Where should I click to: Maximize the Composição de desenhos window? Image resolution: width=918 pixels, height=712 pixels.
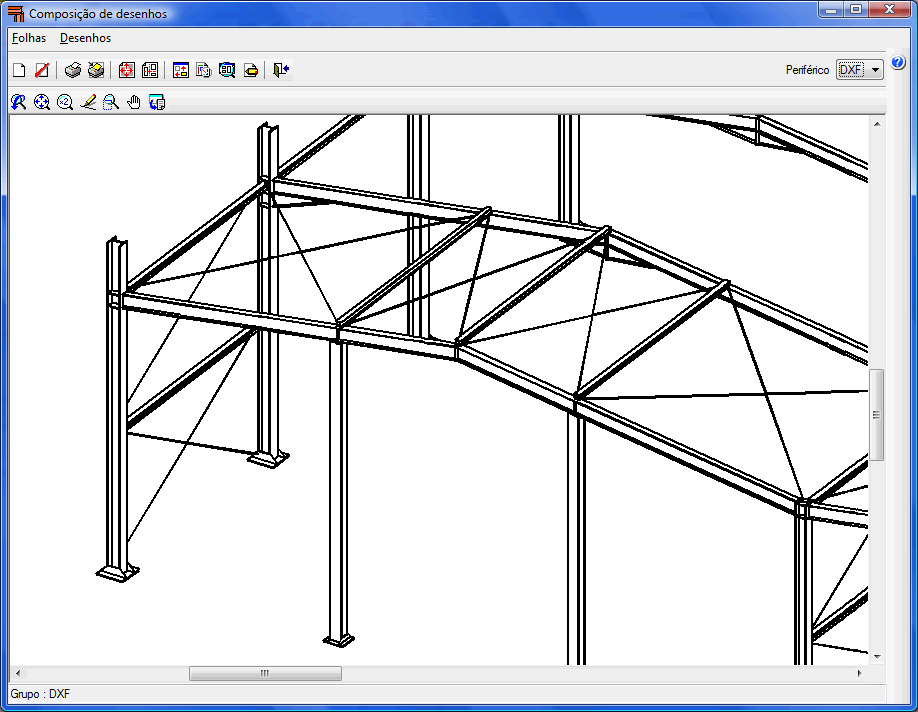(x=856, y=9)
